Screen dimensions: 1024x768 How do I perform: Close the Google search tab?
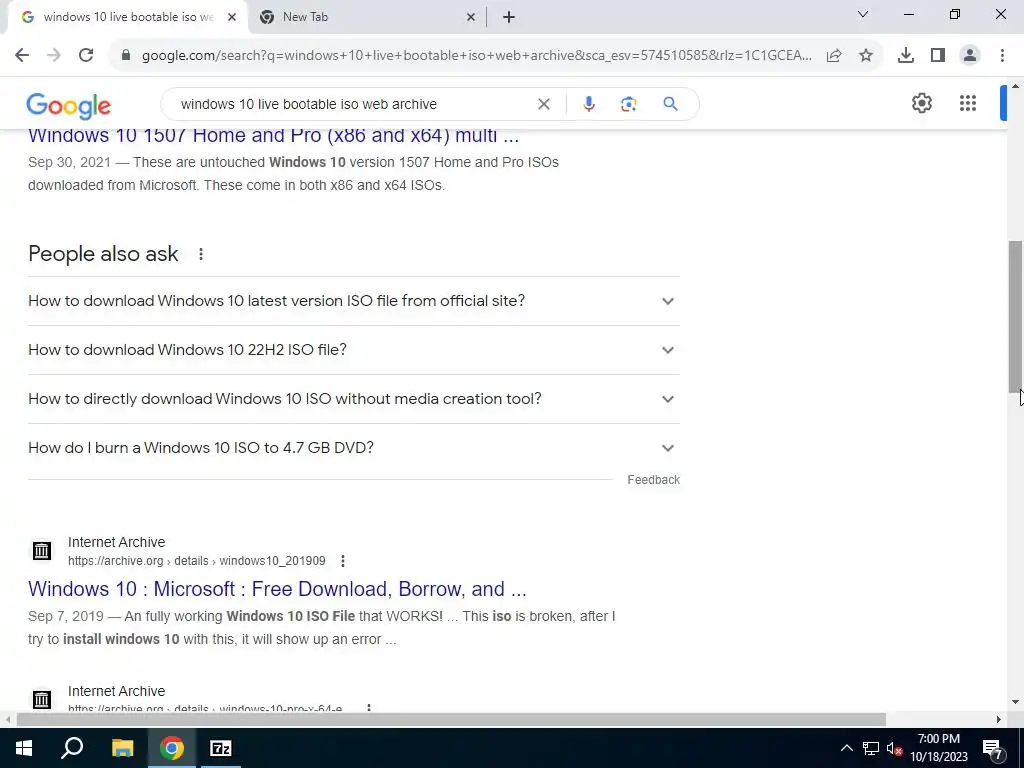(232, 18)
